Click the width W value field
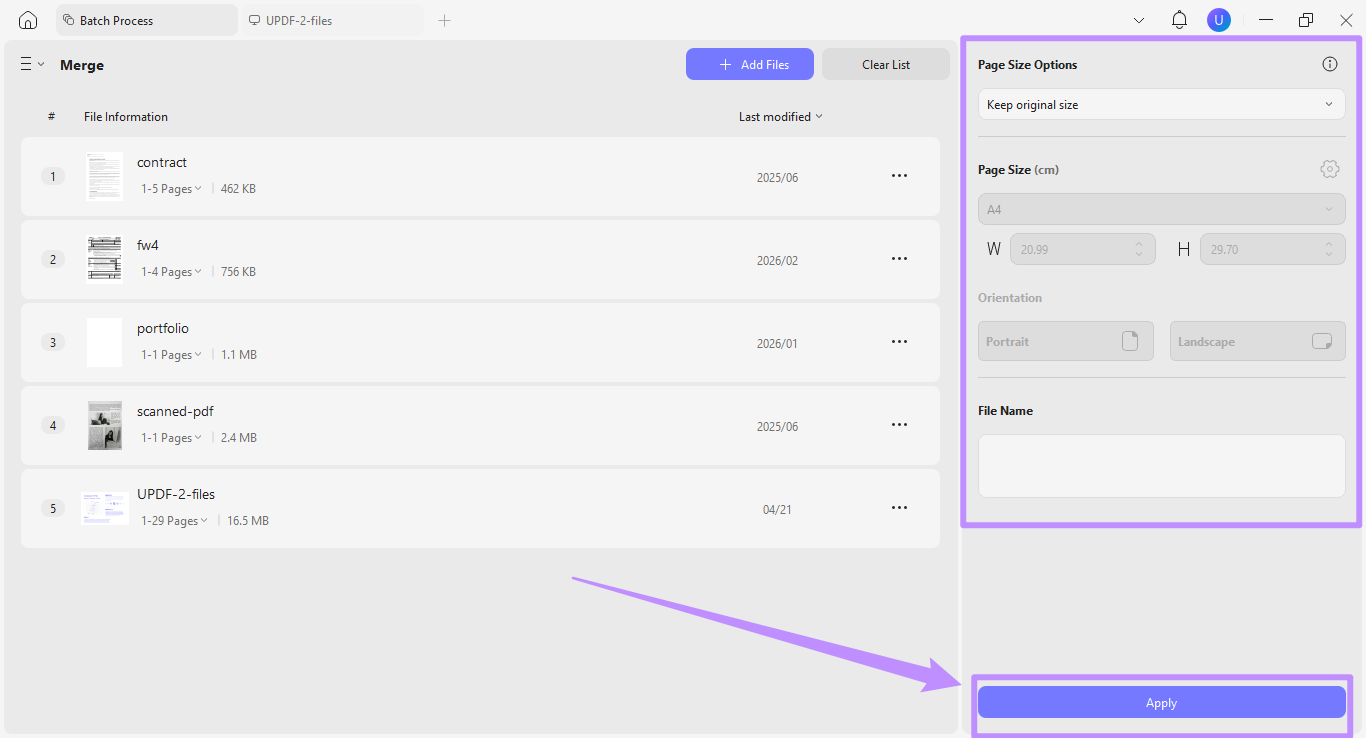This screenshot has height=738, width=1366. click(x=1082, y=249)
